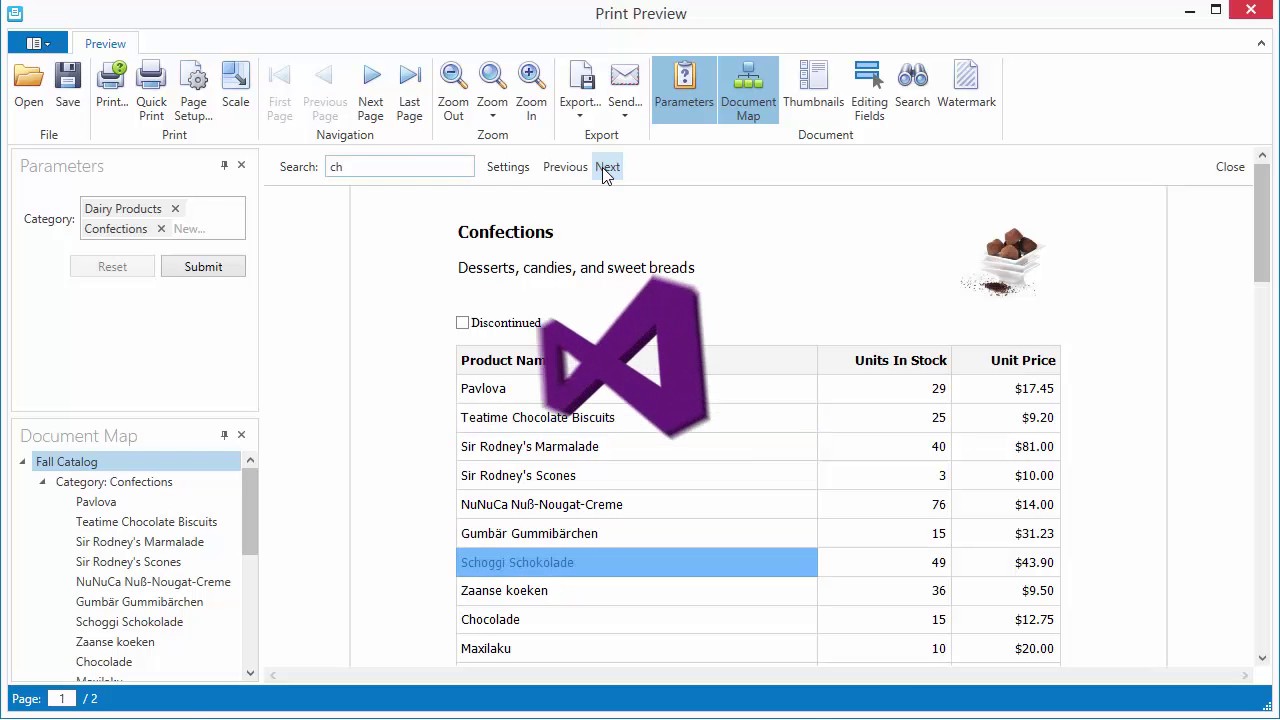This screenshot has height=720, width=1280.
Task: Open the Send dropdown arrow
Action: click(x=625, y=116)
